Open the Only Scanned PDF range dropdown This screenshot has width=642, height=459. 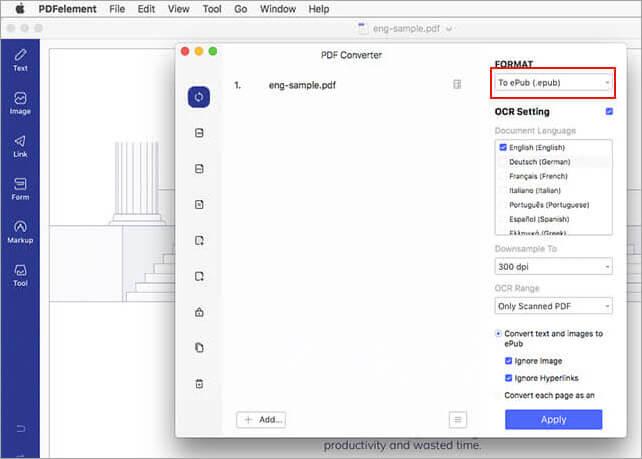[x=553, y=306]
